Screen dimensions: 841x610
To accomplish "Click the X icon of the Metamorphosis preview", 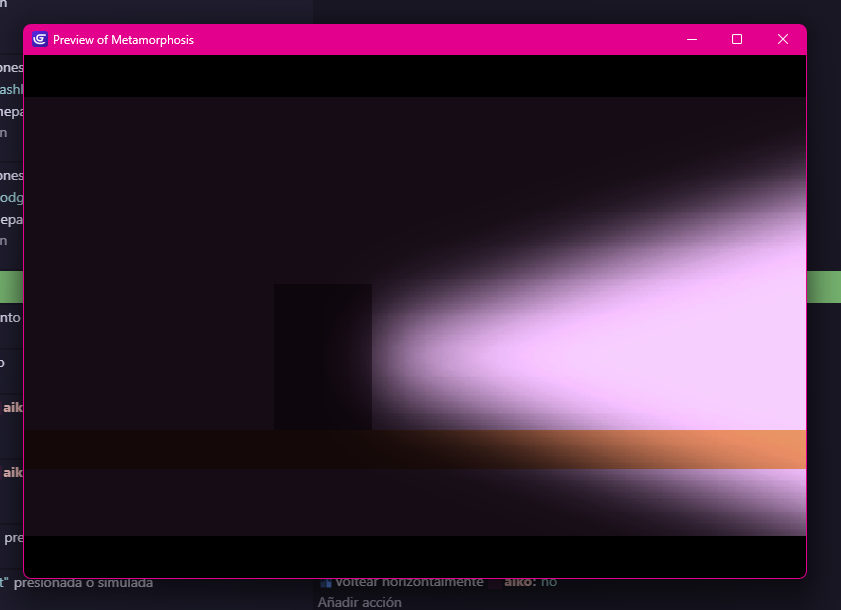I will tap(783, 39).
